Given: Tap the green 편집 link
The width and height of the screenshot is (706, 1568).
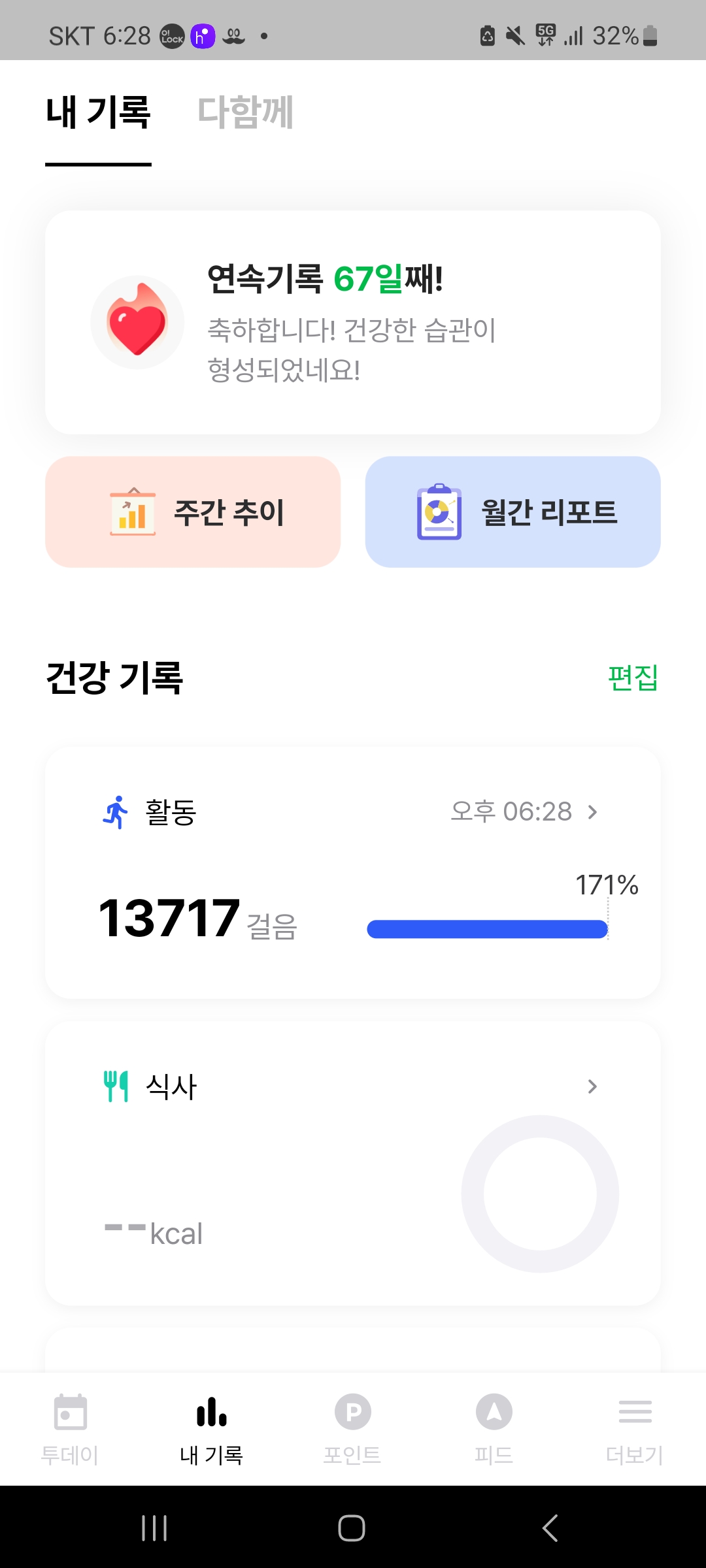Looking at the screenshot, I should click(x=632, y=678).
